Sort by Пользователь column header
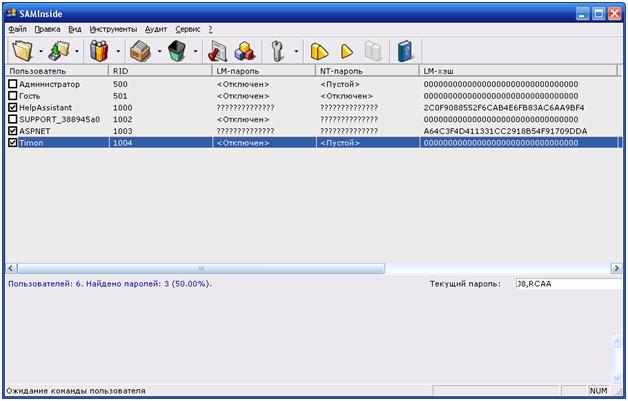 pos(57,71)
